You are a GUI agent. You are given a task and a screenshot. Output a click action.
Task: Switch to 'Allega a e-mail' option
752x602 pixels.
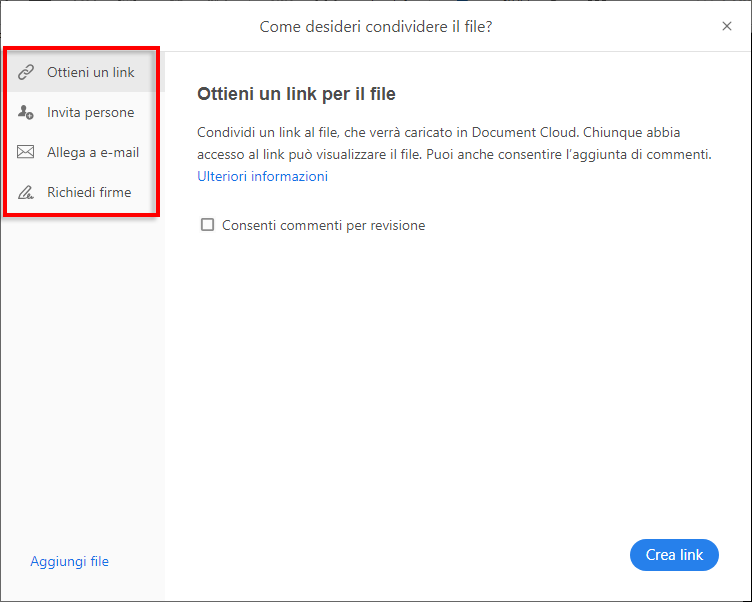pyautogui.click(x=93, y=153)
